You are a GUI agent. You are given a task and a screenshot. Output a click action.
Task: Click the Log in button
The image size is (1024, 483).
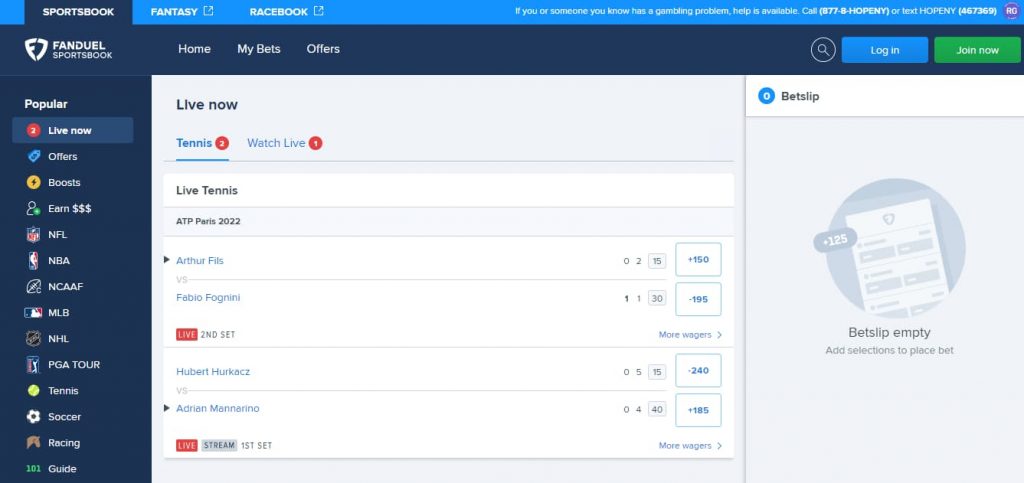(884, 50)
